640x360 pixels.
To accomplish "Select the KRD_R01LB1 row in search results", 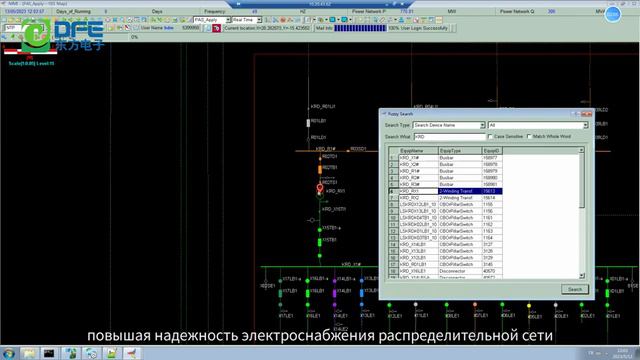I will [445, 264].
